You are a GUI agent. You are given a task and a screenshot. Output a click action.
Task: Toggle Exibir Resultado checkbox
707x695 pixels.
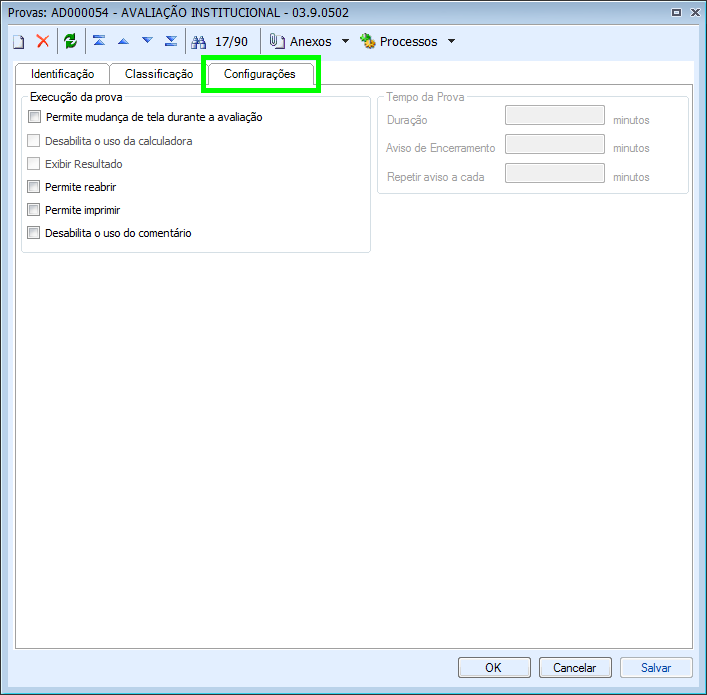[33, 164]
